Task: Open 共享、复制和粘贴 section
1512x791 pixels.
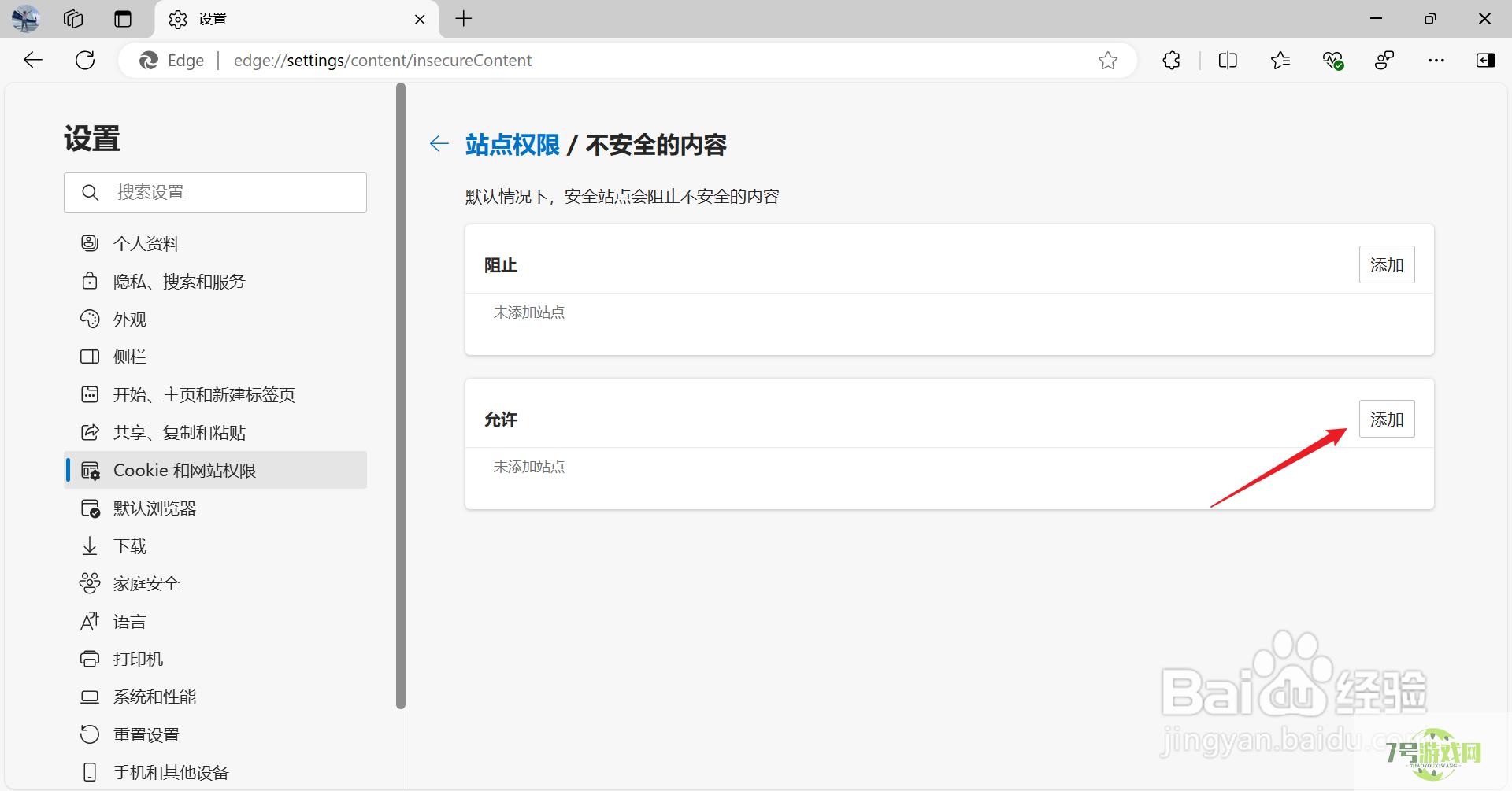Action: [x=215, y=432]
